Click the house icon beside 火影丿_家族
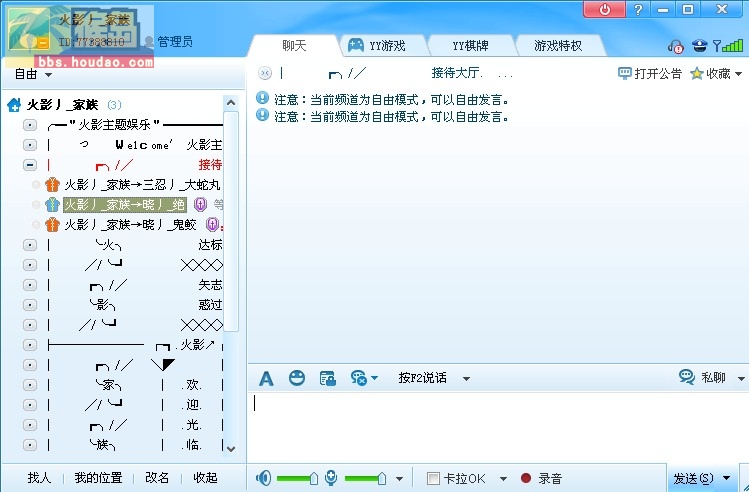Viewport: 749px width, 492px height. (14, 105)
